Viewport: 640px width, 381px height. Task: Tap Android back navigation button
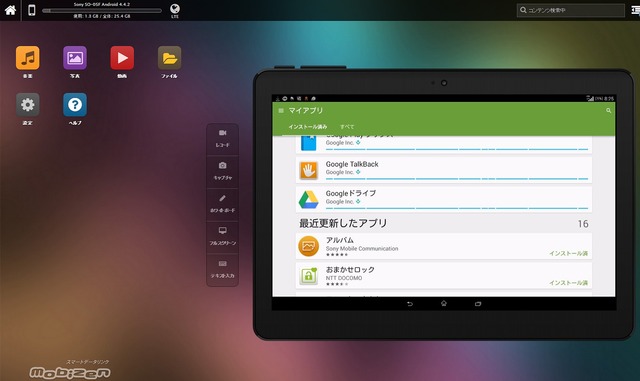tap(410, 304)
